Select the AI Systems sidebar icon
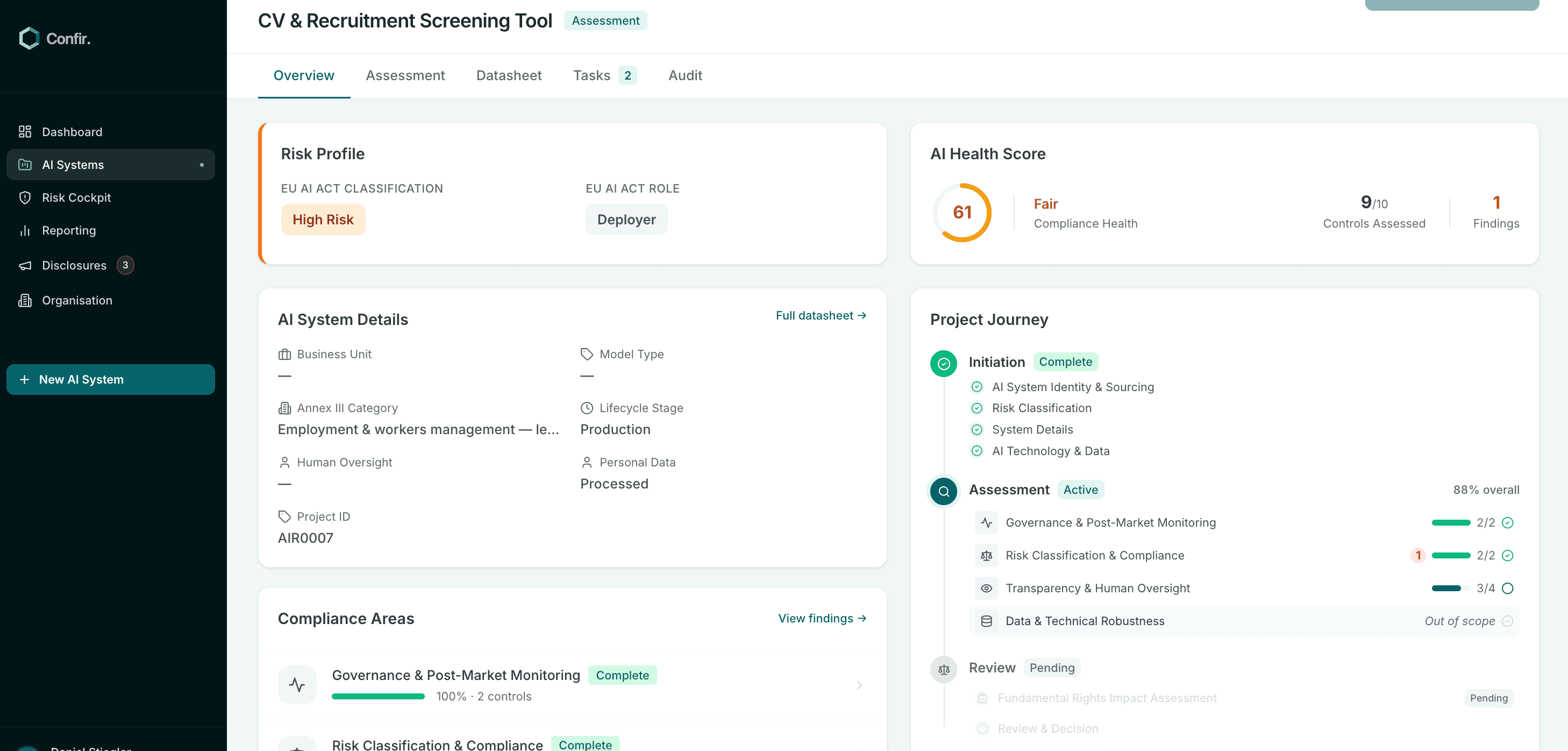Viewport: 1568px width, 751px height. click(25, 165)
